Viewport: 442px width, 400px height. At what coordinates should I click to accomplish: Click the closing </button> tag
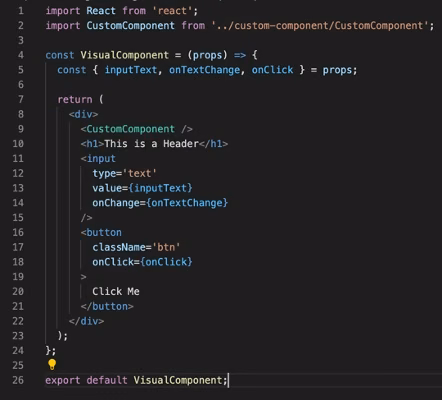pyautogui.click(x=107, y=306)
